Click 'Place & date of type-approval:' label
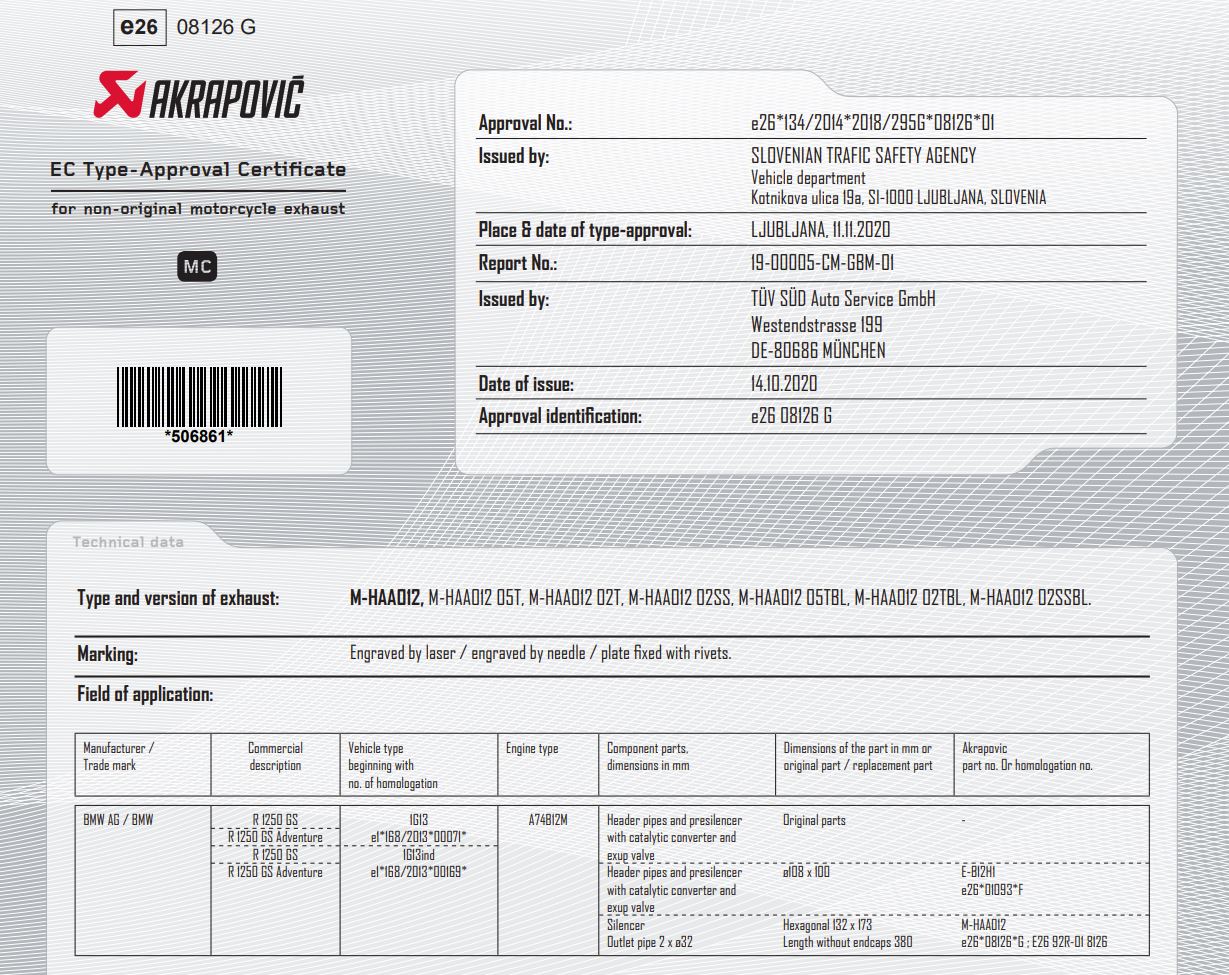The height and width of the screenshot is (975, 1229). click(585, 231)
